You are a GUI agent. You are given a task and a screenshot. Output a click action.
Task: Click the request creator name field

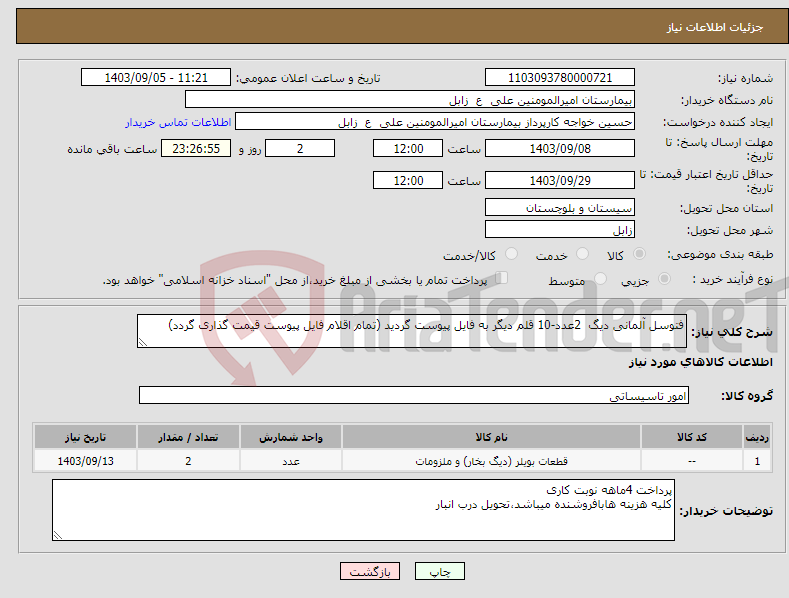tap(435, 122)
